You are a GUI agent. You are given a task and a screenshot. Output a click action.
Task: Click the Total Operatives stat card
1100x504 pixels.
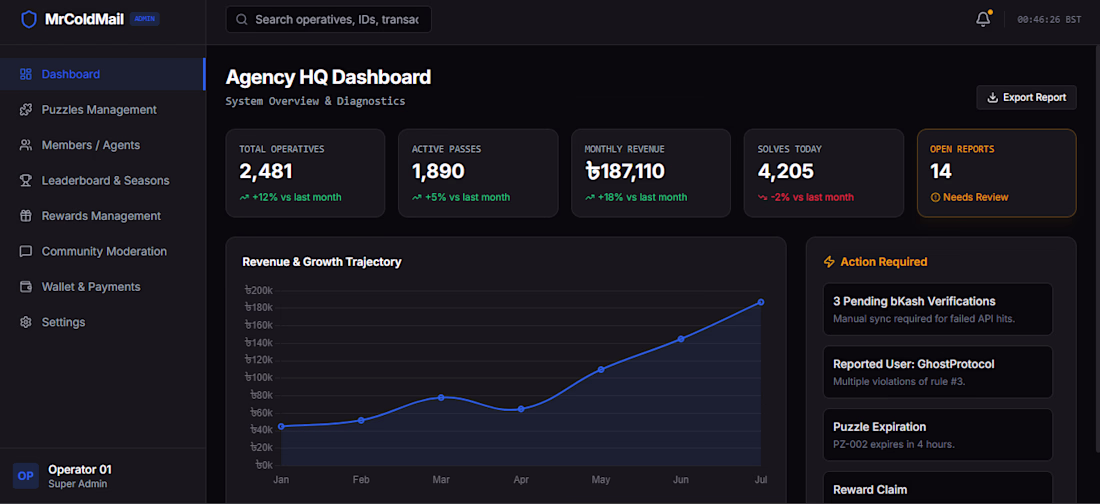tap(305, 173)
